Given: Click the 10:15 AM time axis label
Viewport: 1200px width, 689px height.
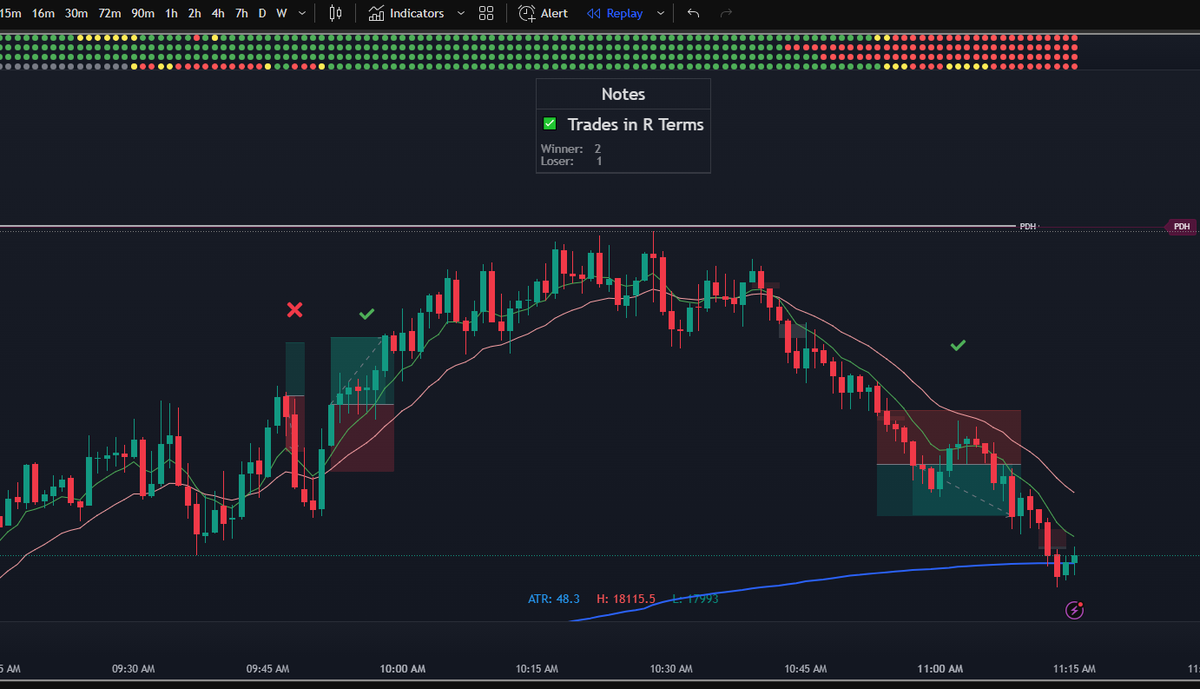Looking at the screenshot, I should (x=535, y=668).
